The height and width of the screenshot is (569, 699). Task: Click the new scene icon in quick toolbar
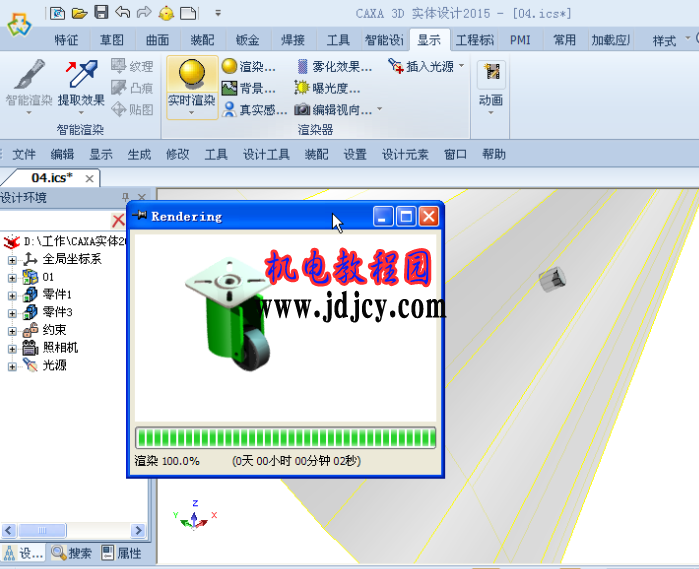point(58,13)
